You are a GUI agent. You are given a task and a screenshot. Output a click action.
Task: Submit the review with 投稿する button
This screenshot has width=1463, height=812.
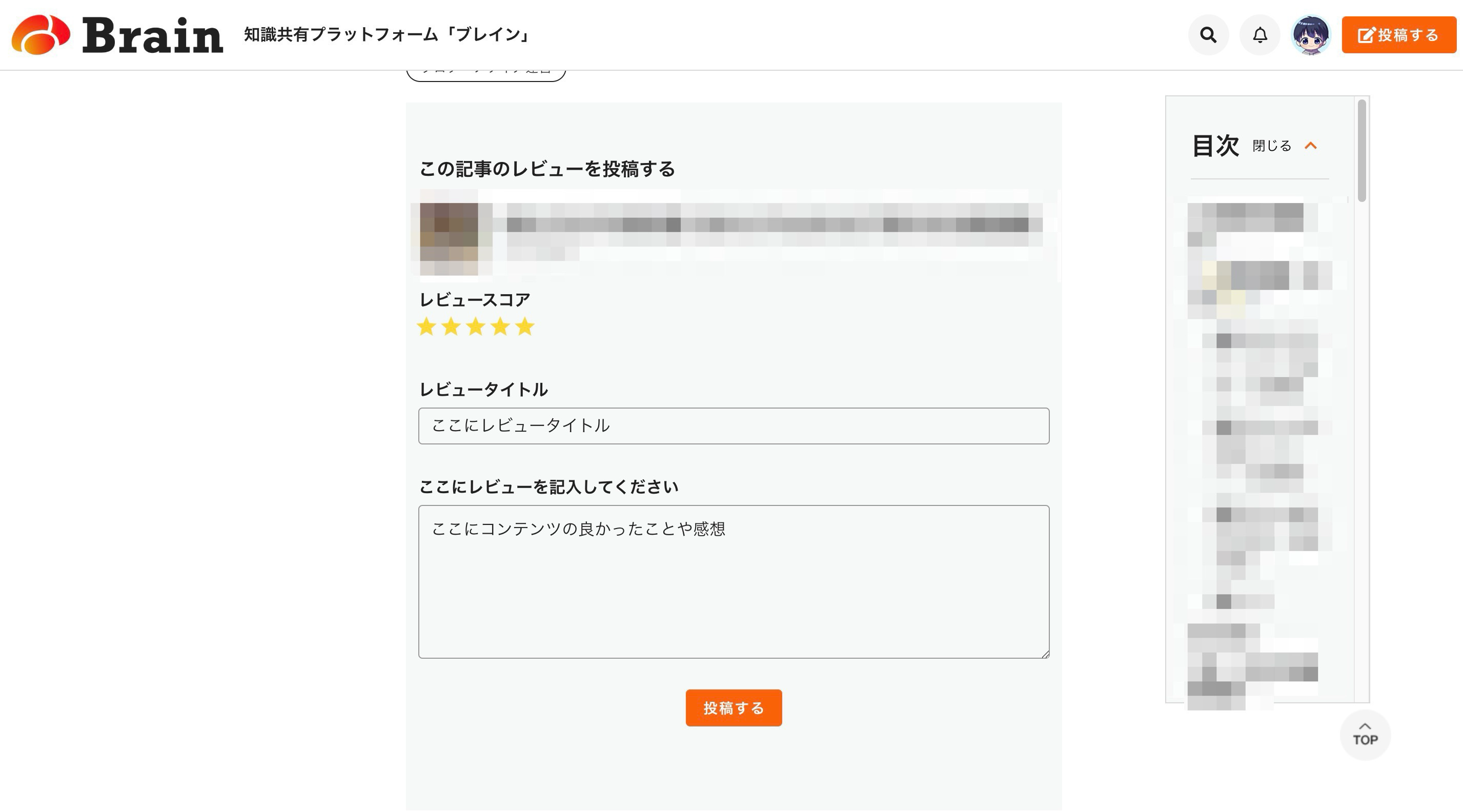pyautogui.click(x=733, y=708)
